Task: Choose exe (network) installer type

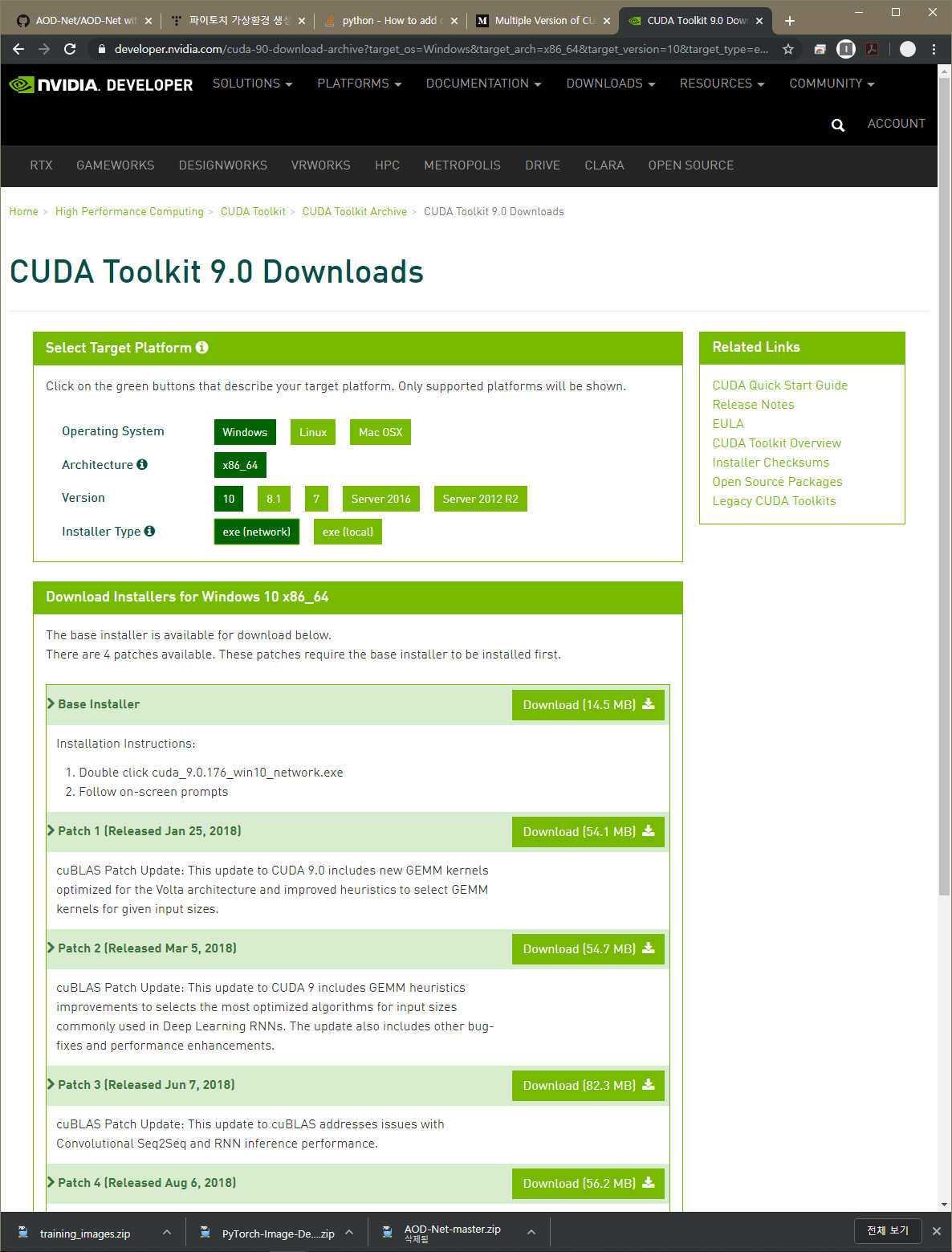Action: point(257,532)
